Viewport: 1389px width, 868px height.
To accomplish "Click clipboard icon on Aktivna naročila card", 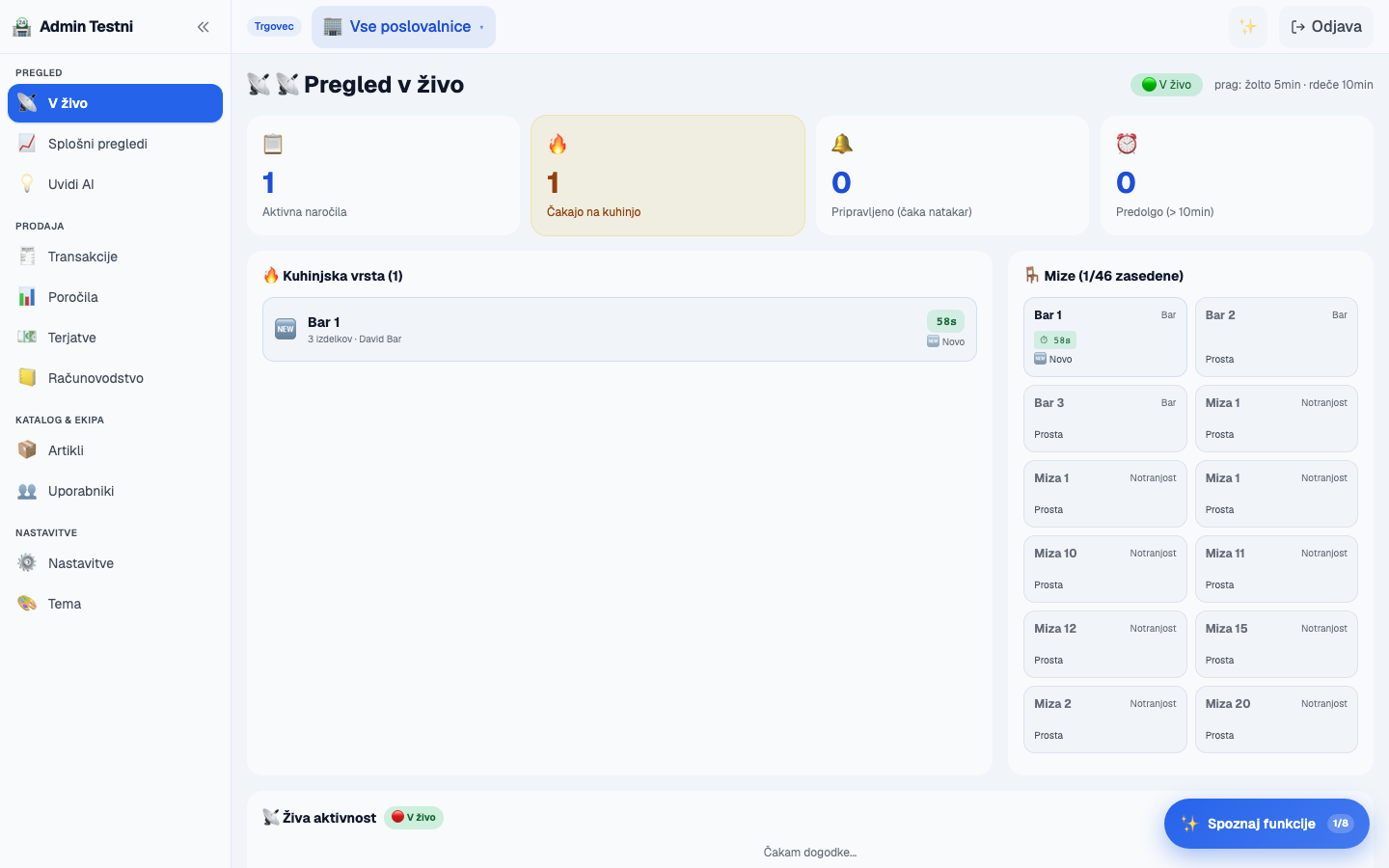I will [273, 144].
